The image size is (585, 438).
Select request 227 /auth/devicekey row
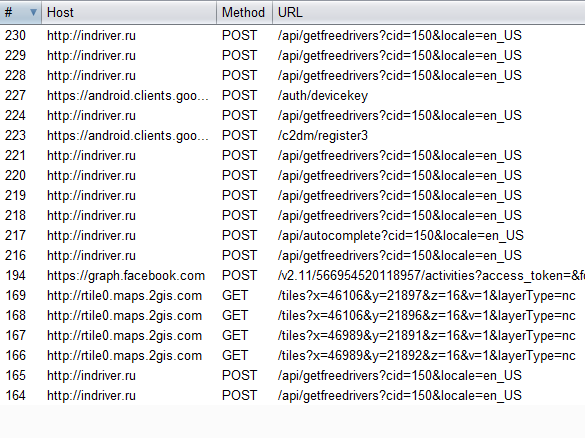[x=292, y=96]
